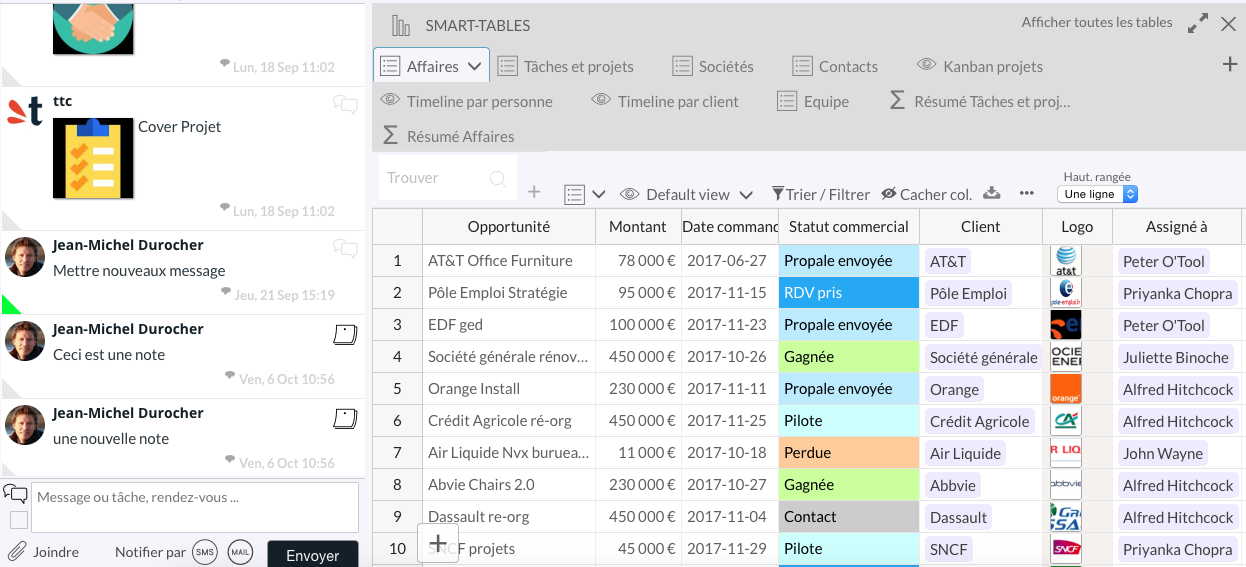This screenshot has height=567, width=1246.
Task: Click magnifier icon in Trouver search box
Action: click(x=498, y=178)
